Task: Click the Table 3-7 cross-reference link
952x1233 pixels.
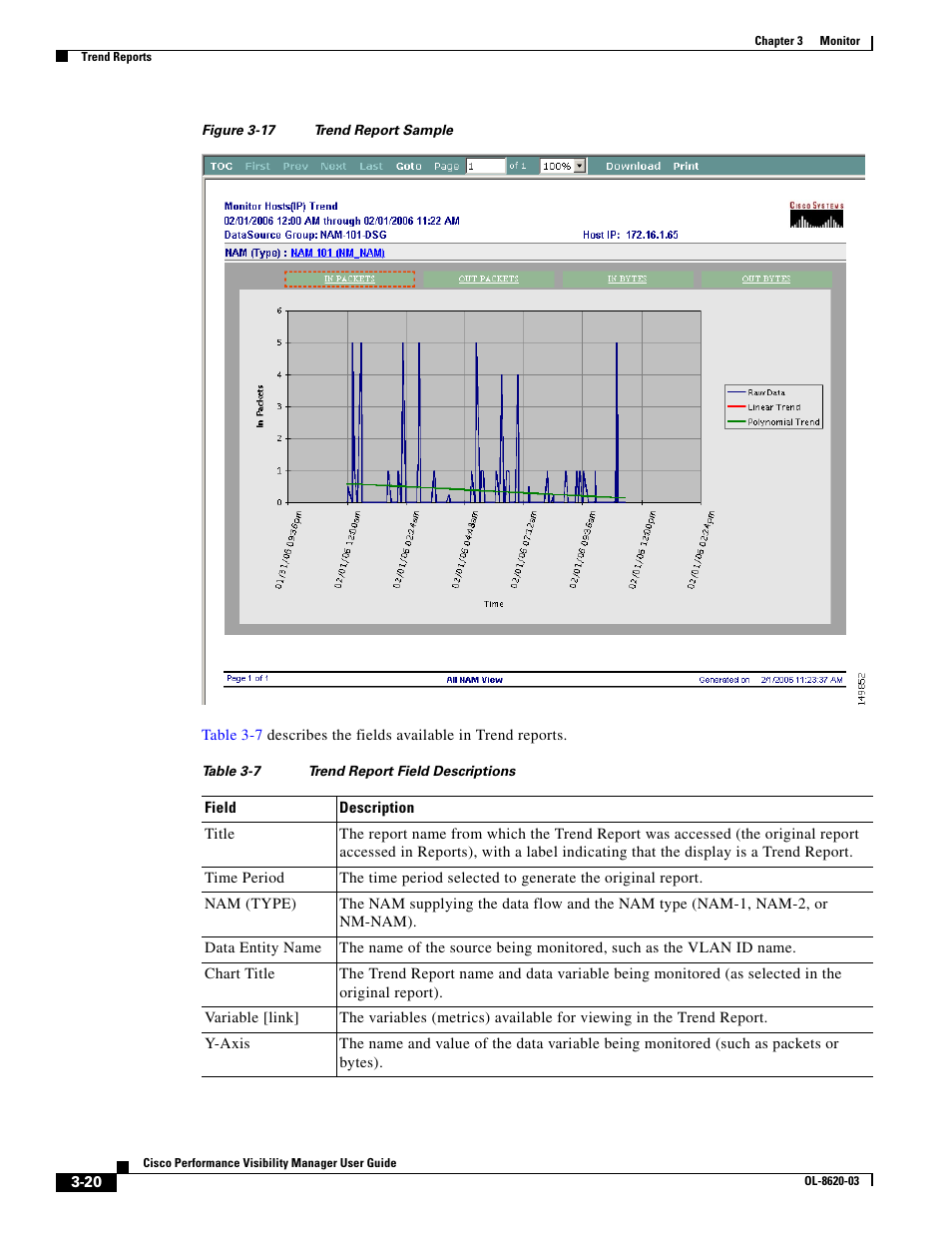Action: (232, 735)
